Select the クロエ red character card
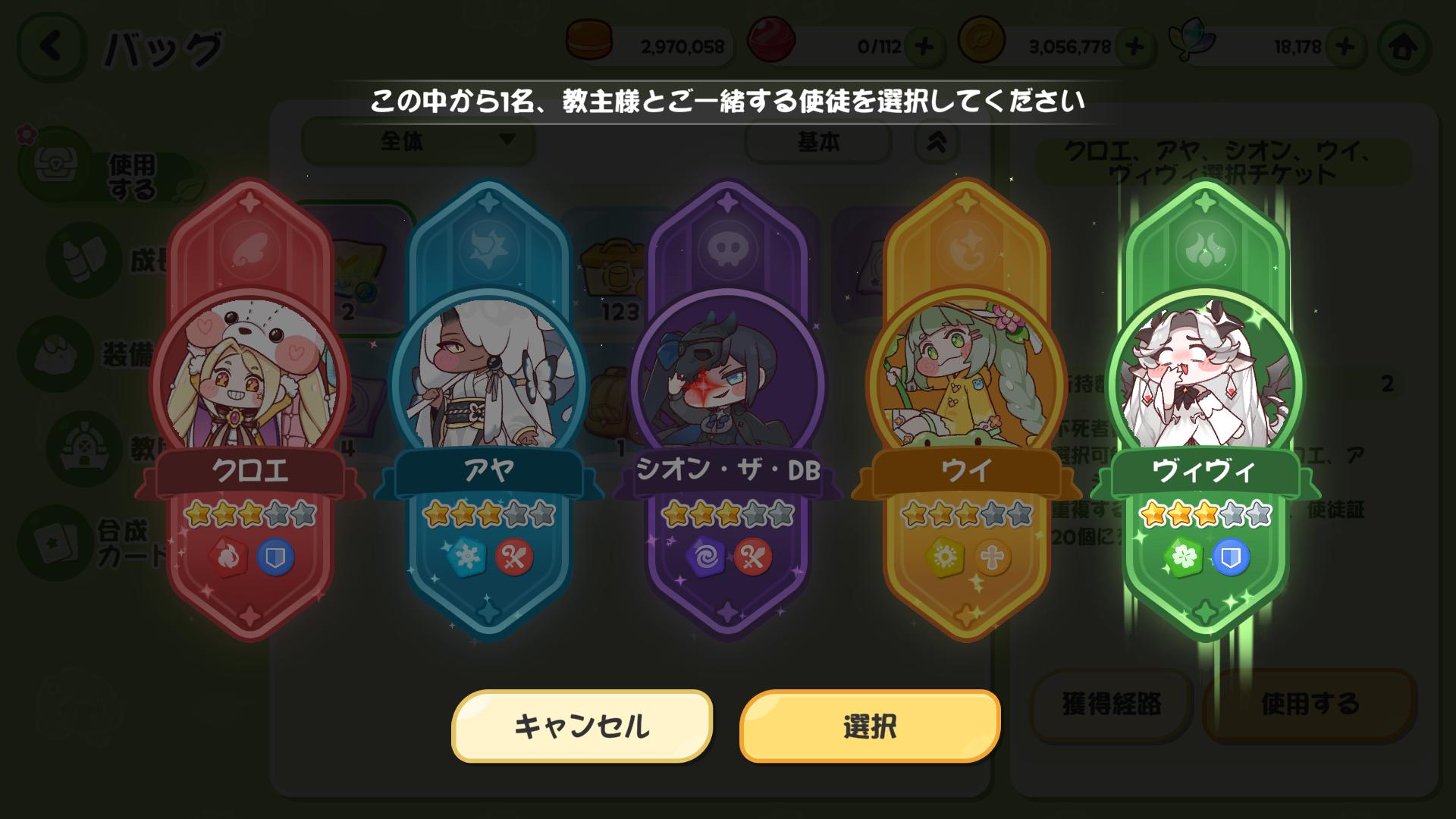The width and height of the screenshot is (1456, 819). [250, 409]
